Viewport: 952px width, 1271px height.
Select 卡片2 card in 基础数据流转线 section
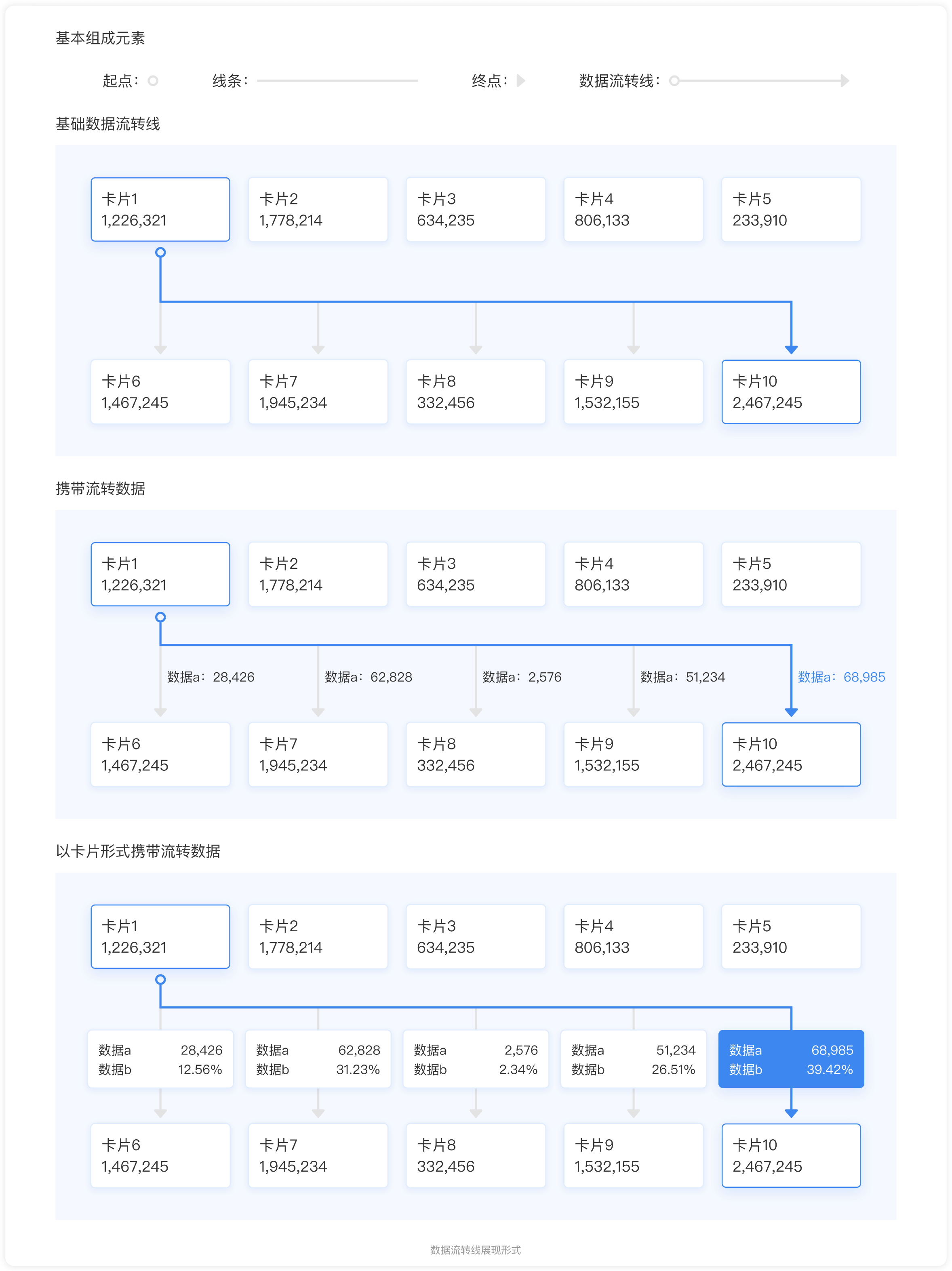(318, 209)
